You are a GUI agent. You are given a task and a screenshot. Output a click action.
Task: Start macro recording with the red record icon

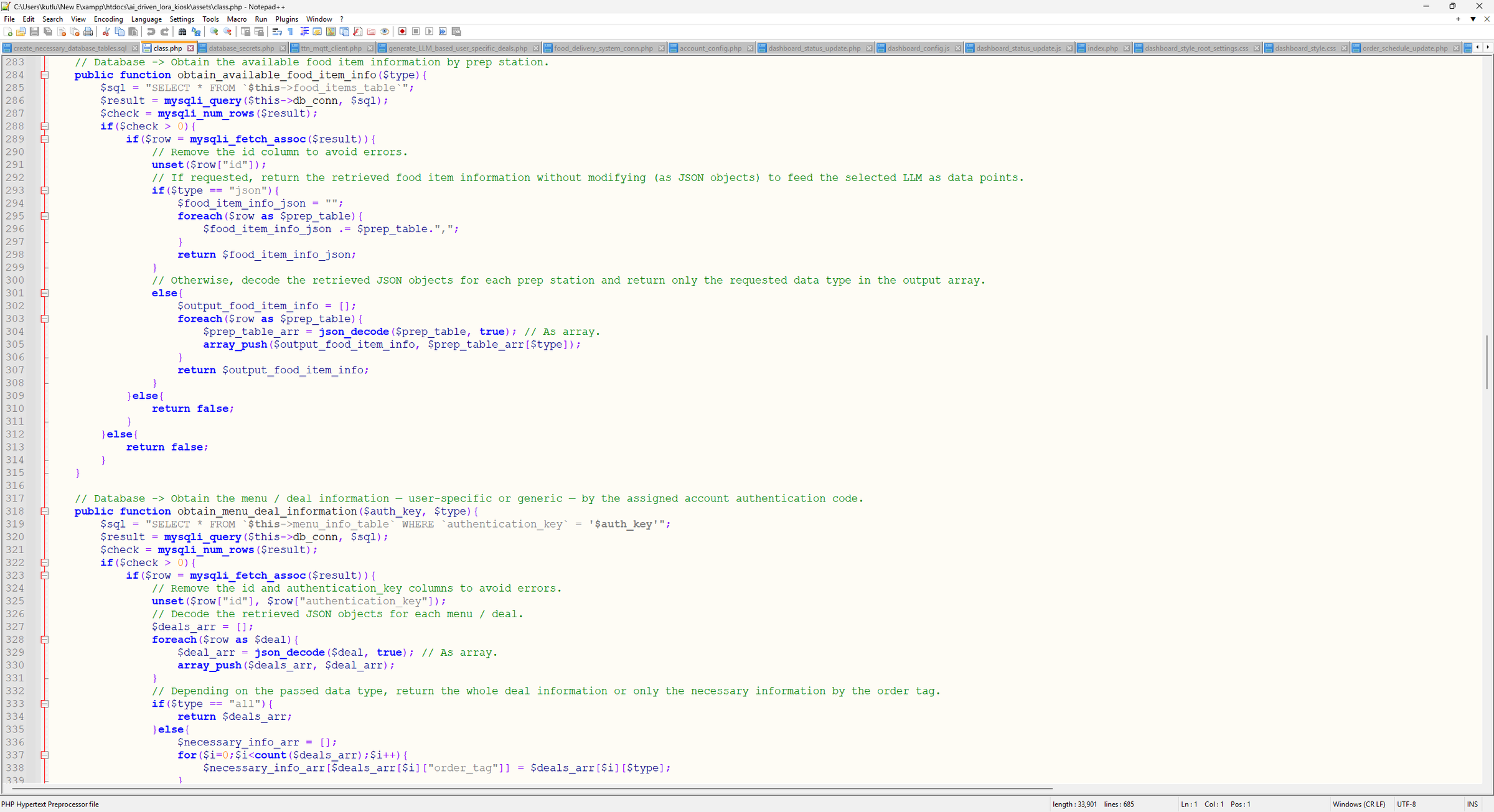(403, 32)
